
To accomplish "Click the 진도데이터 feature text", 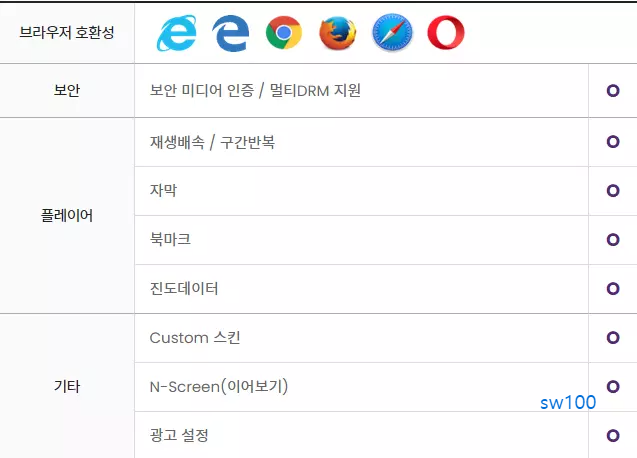I will point(184,289).
